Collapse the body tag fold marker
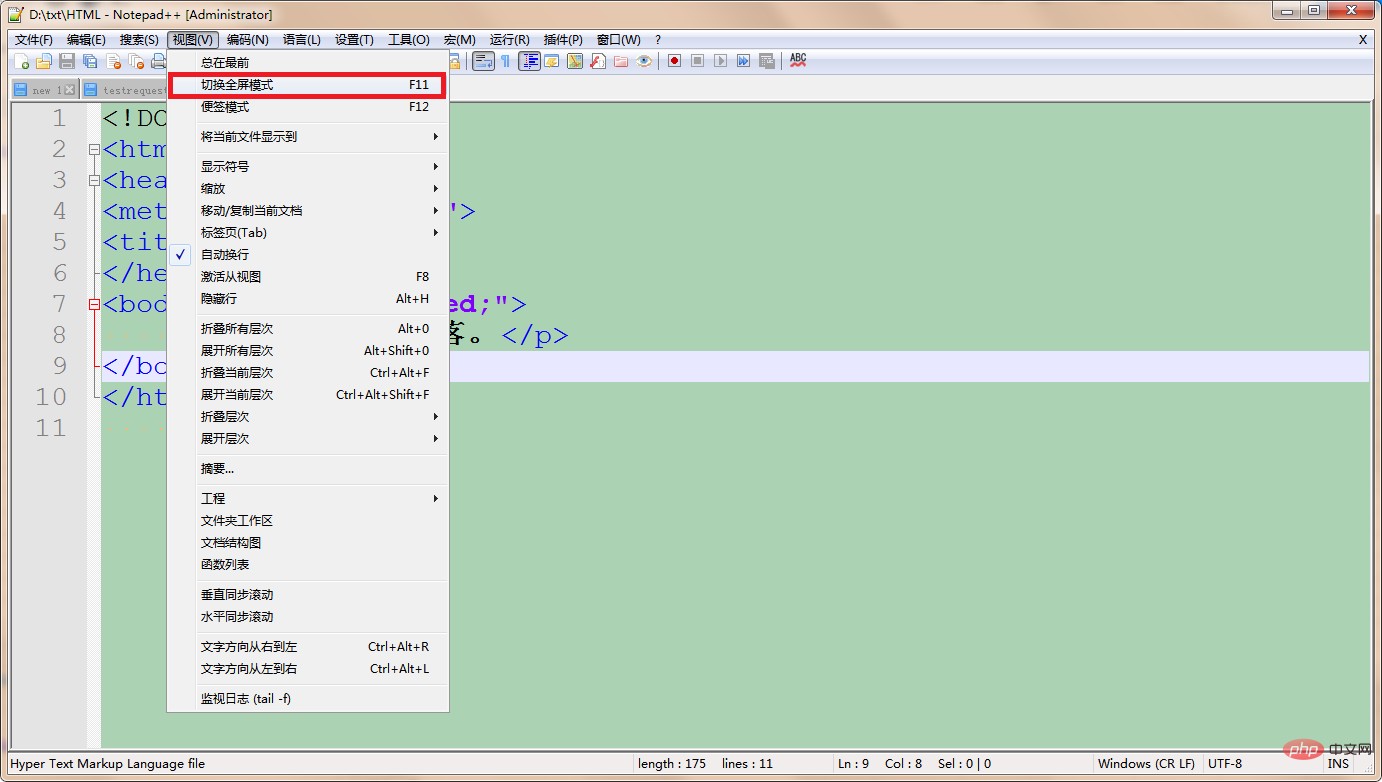This screenshot has height=782, width=1382. click(94, 304)
